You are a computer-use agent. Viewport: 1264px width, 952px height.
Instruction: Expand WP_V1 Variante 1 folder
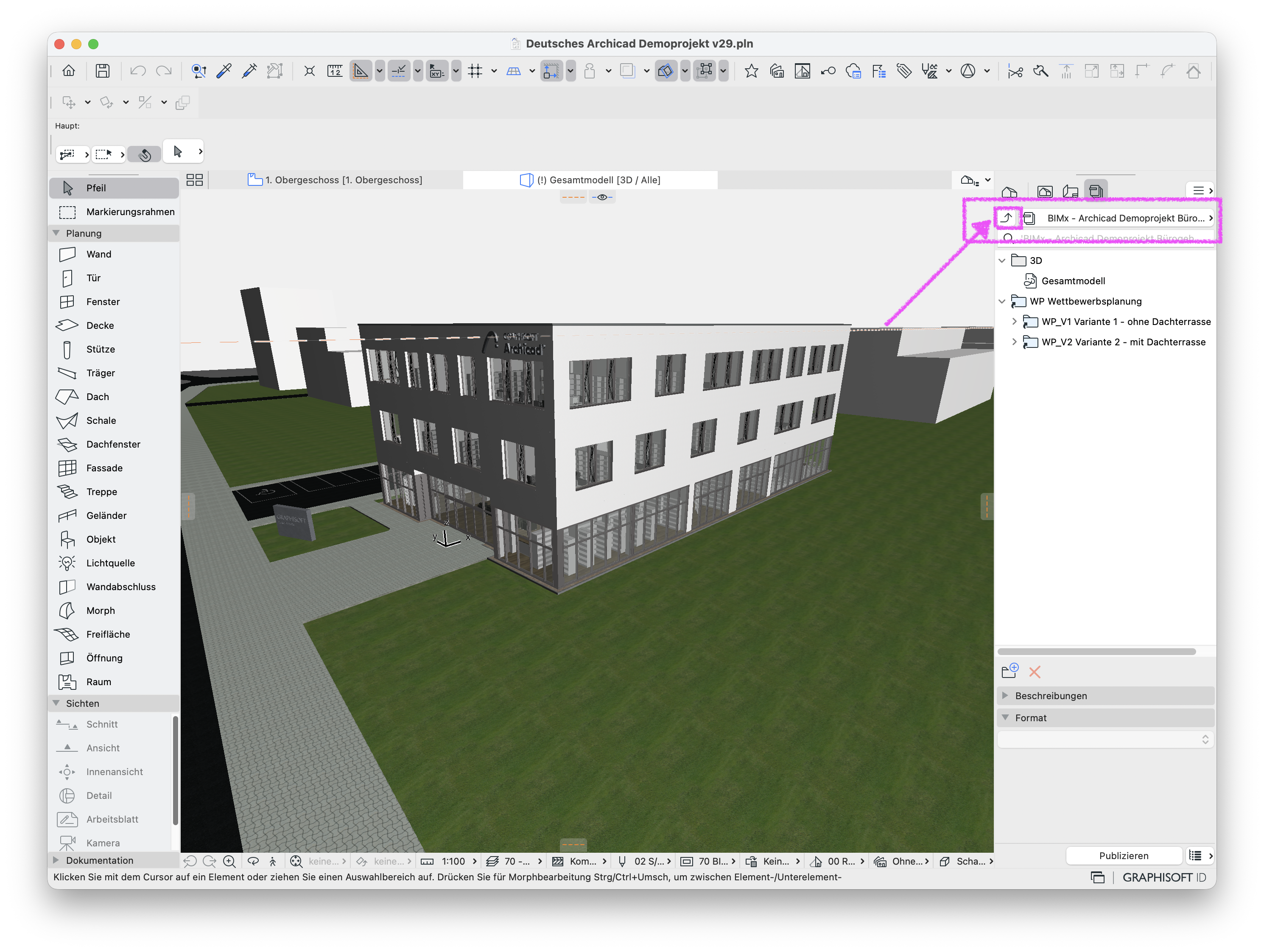[x=1014, y=322]
